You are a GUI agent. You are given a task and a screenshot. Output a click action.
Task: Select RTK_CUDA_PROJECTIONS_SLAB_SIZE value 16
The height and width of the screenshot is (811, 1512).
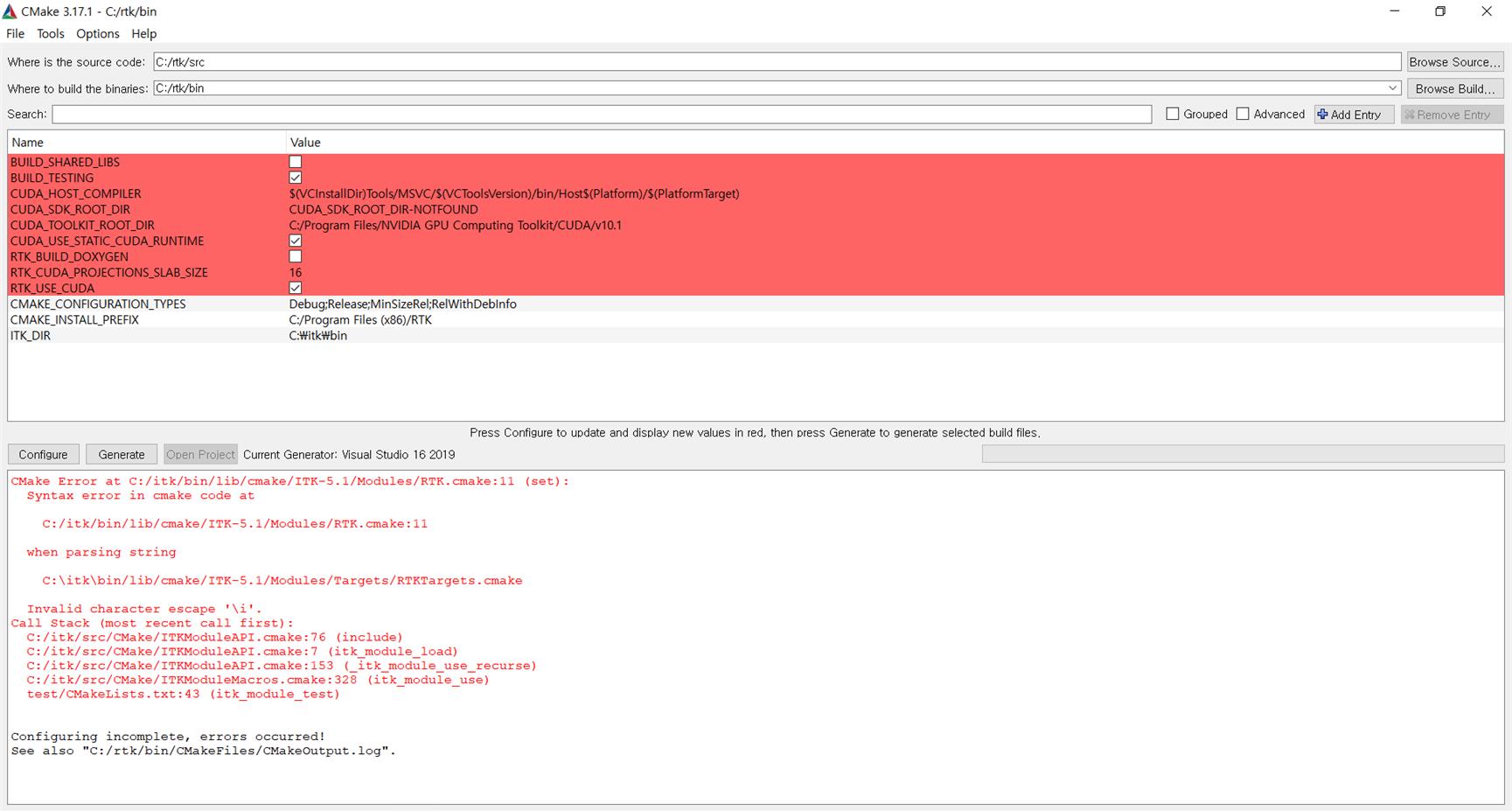[296, 272]
